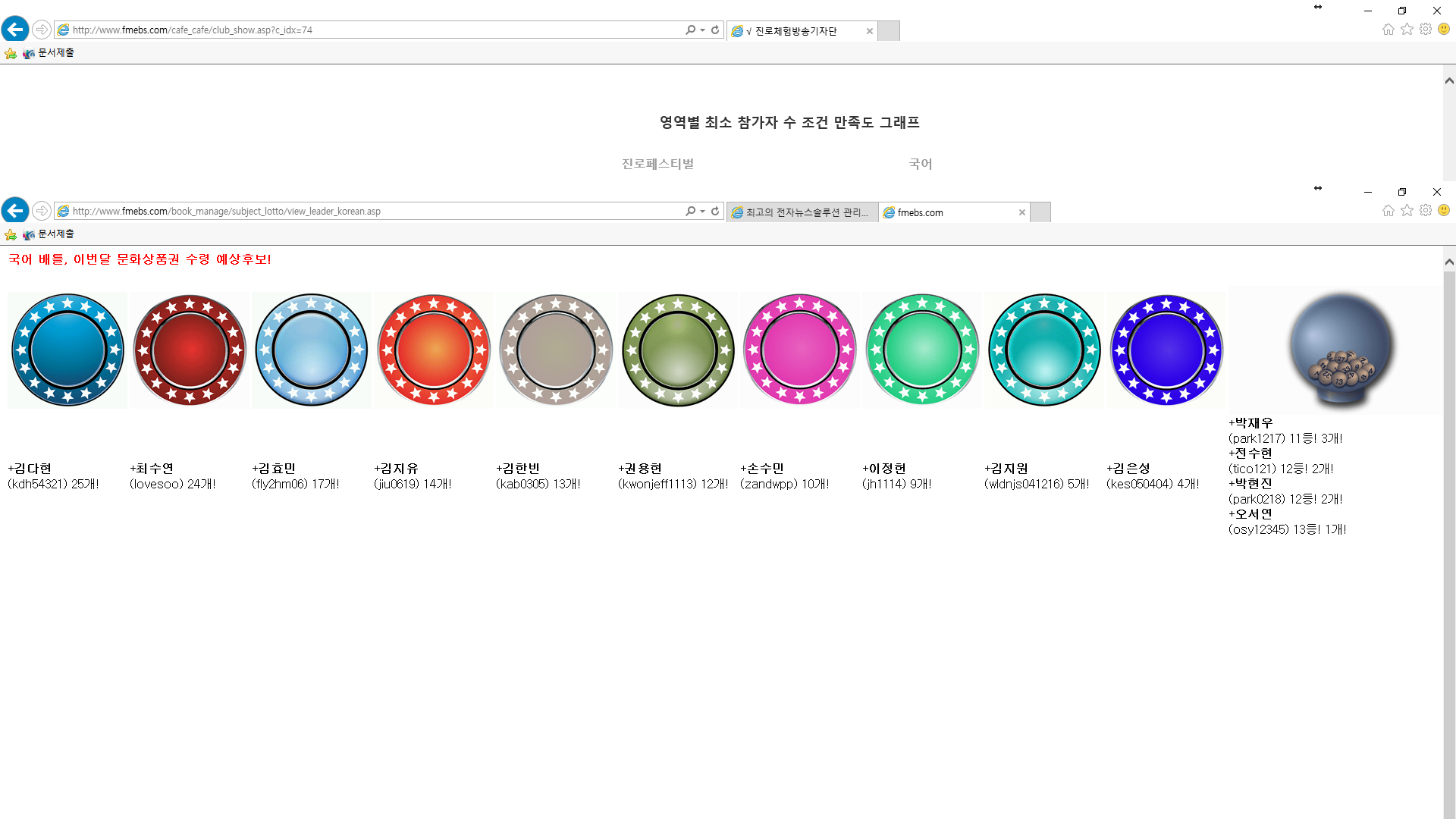Click smiley feedback icon in rear window
This screenshot has height=819, width=1456.
pos(1444,29)
